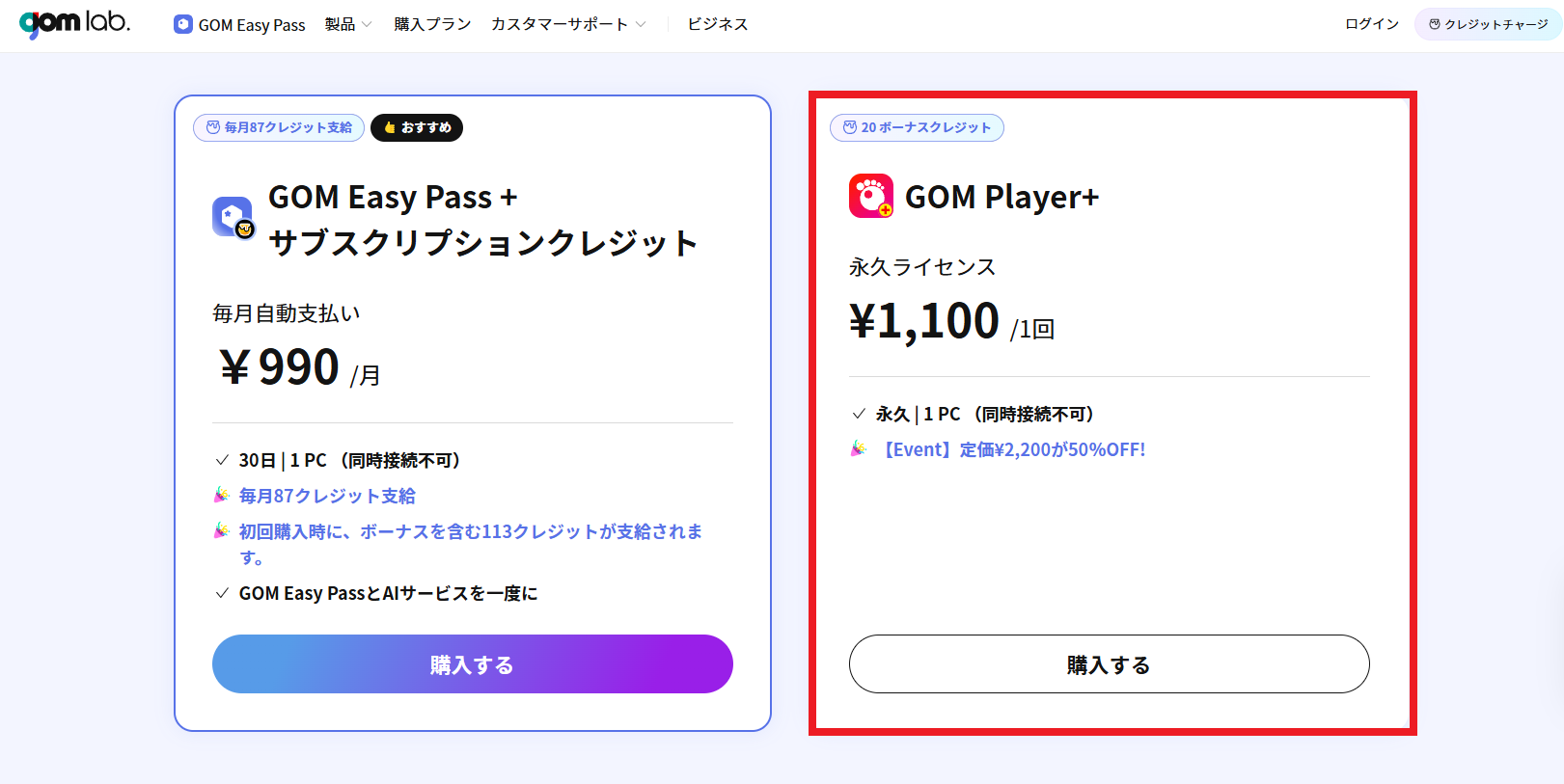
Task: Click the credit icon in クレジットチャージ button
Action: (x=1435, y=24)
